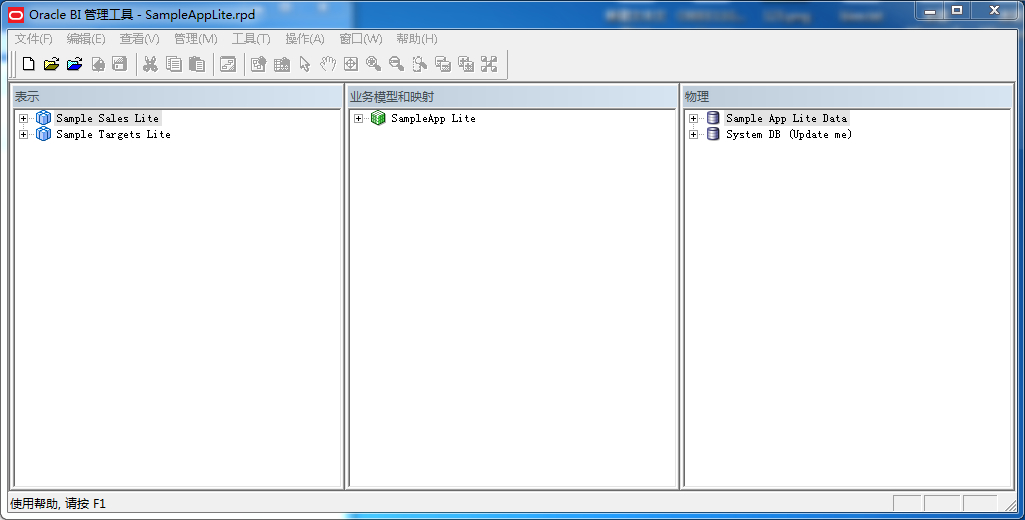The height and width of the screenshot is (520, 1025).
Task: Click the 业务模型和映射 panel header
Action: coord(512,97)
